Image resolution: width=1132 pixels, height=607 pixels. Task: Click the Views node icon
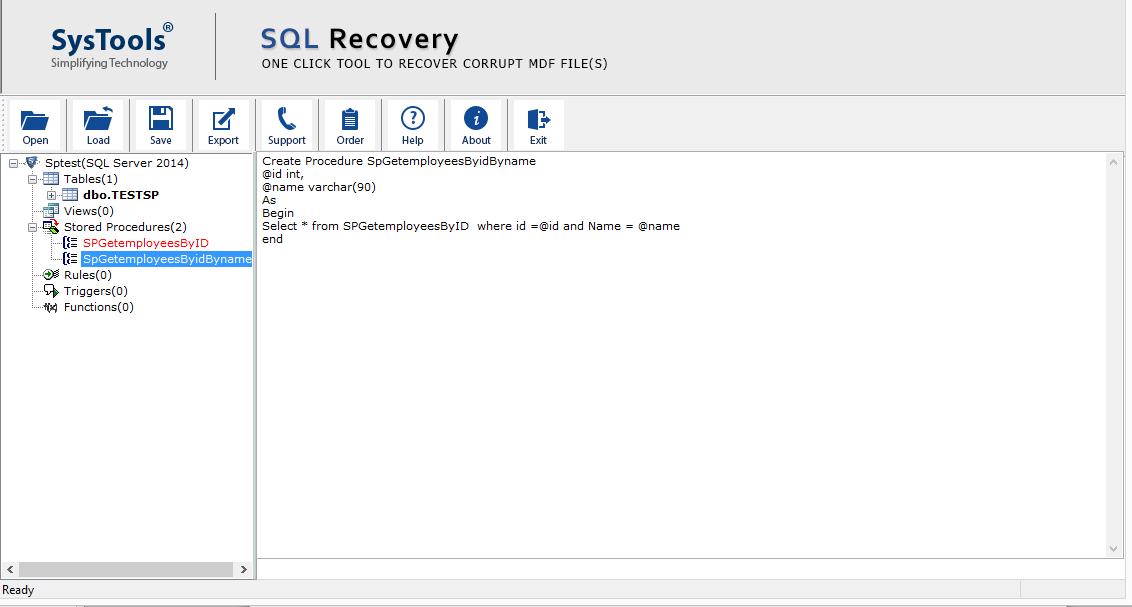(51, 211)
